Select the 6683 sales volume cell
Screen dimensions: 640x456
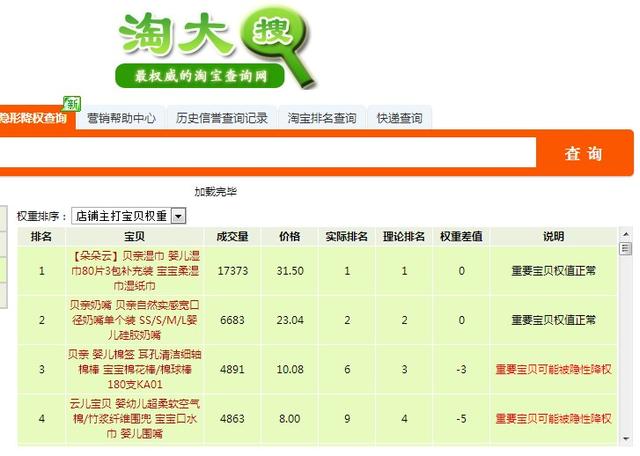[x=233, y=320]
